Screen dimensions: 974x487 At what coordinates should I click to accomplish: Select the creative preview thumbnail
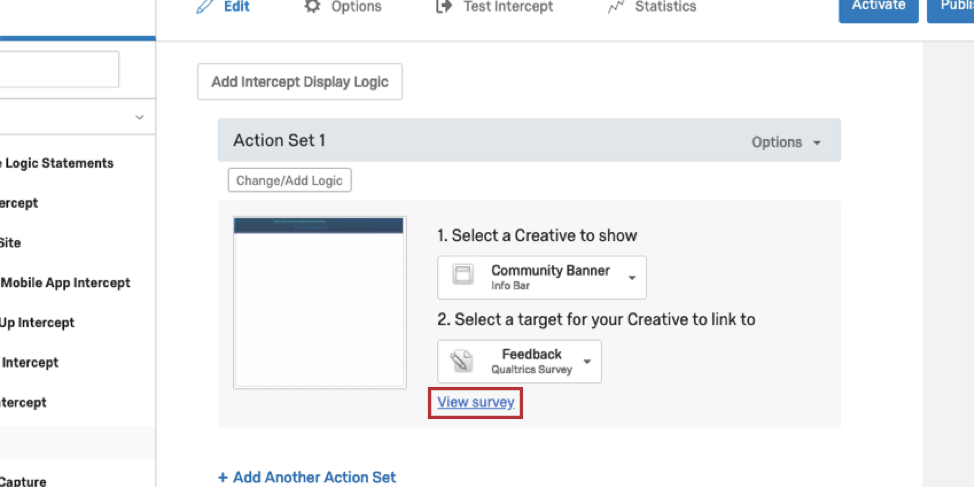coord(319,302)
